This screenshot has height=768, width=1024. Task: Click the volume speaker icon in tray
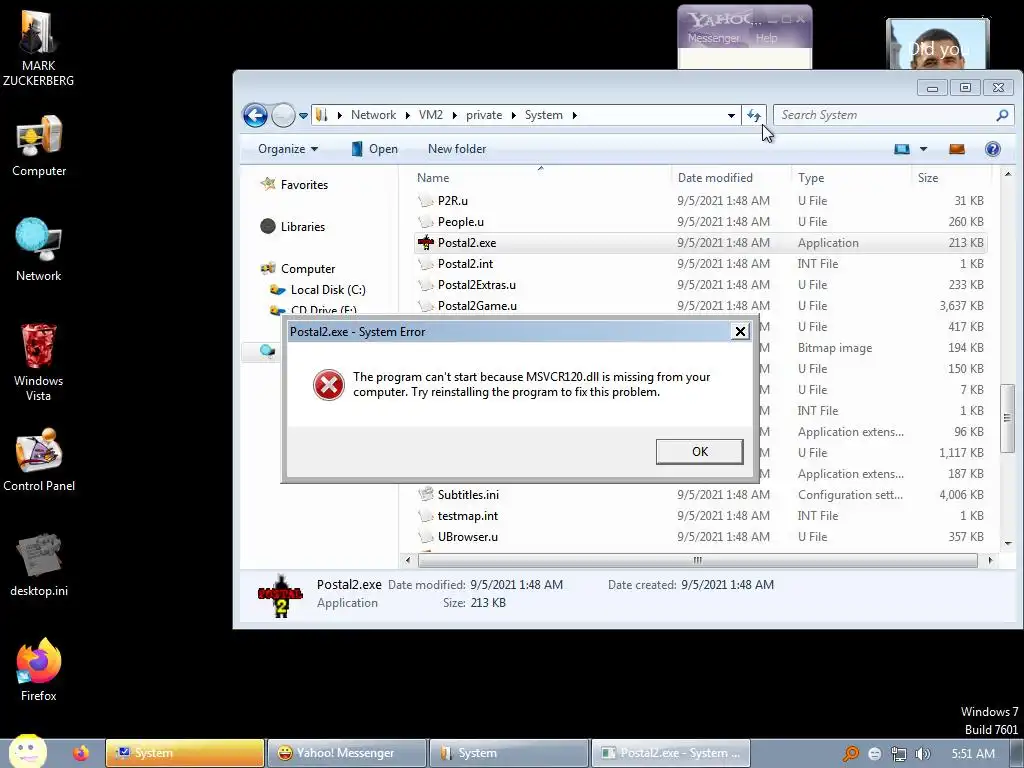click(922, 754)
